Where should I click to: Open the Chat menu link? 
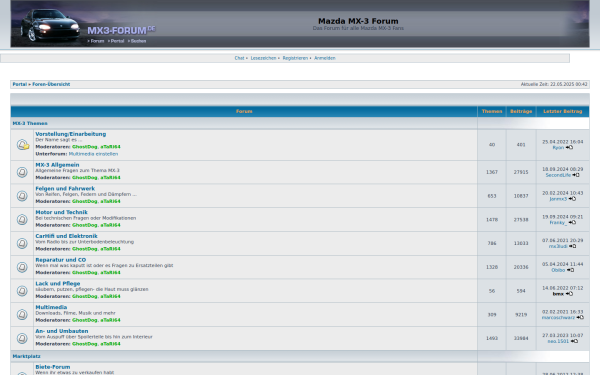239,58
